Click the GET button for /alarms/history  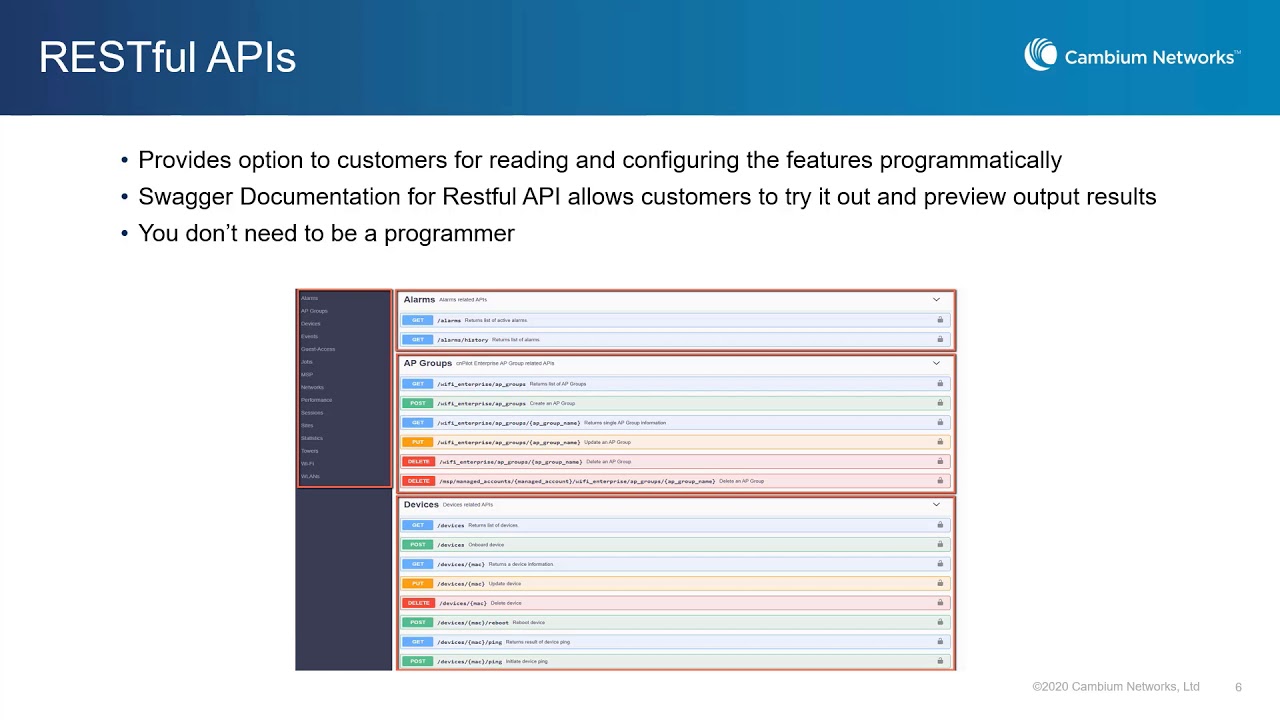[x=418, y=340]
